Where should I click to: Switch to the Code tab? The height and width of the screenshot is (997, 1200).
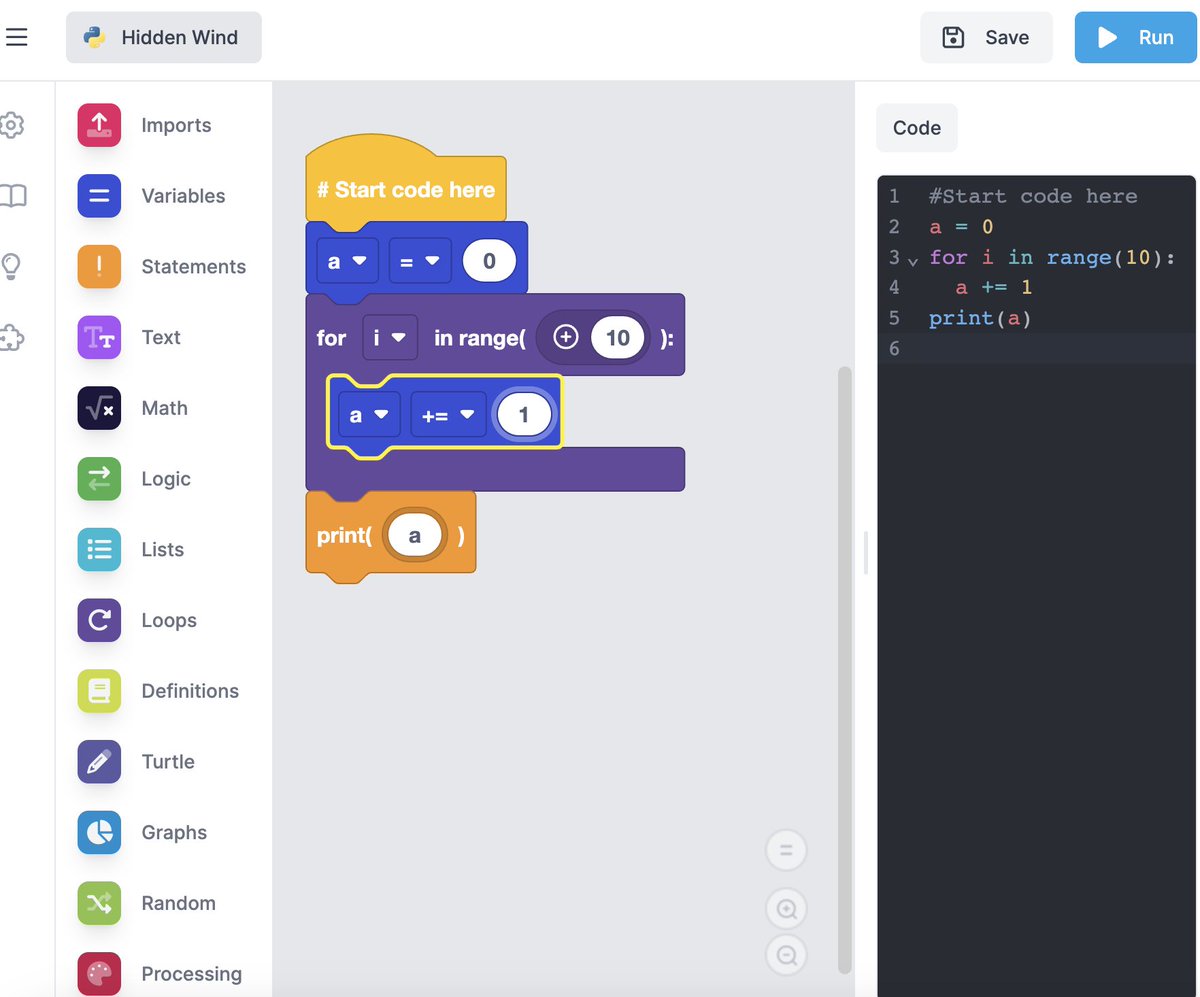[916, 127]
